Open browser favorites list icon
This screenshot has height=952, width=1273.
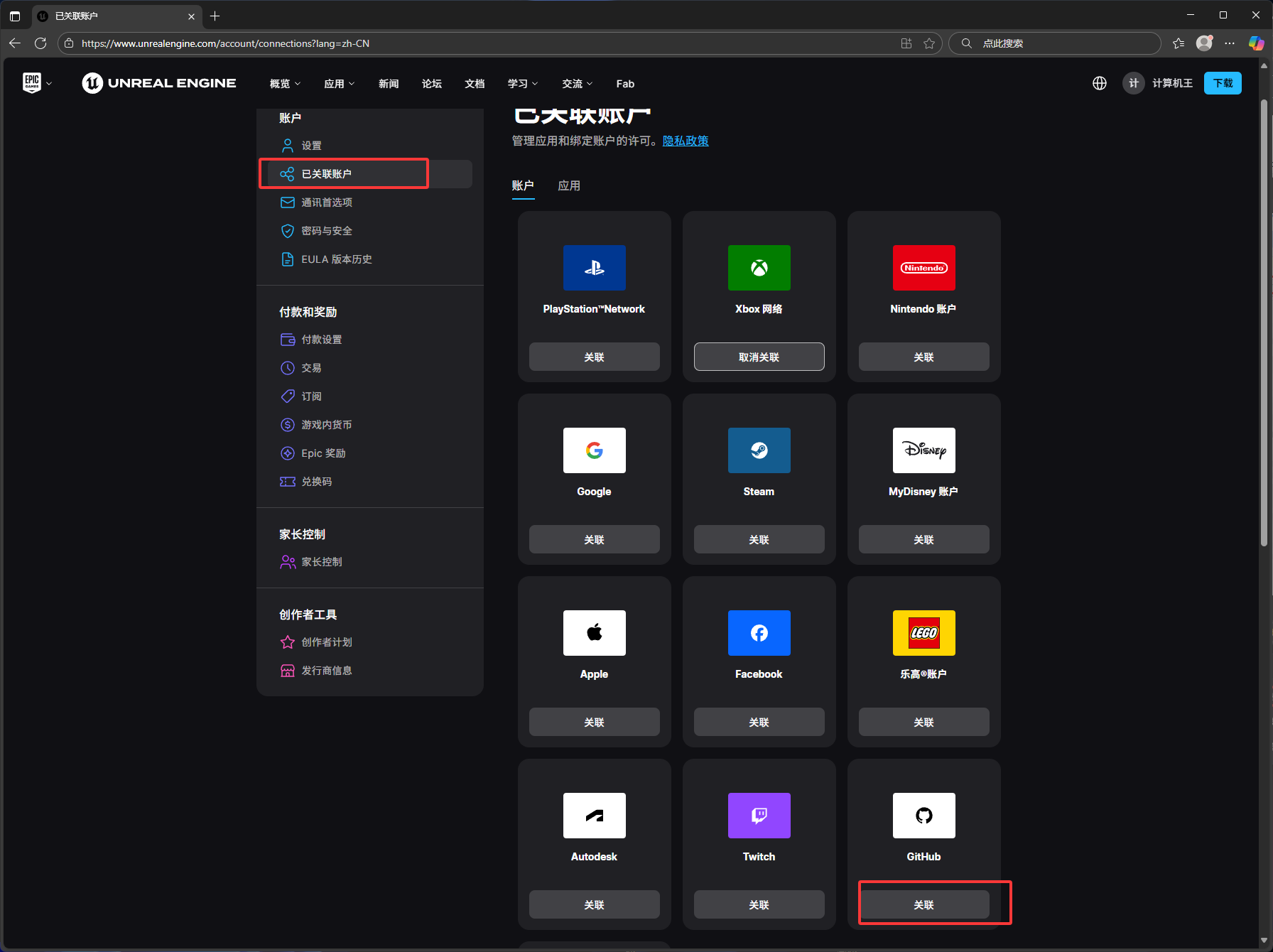pyautogui.click(x=1179, y=43)
